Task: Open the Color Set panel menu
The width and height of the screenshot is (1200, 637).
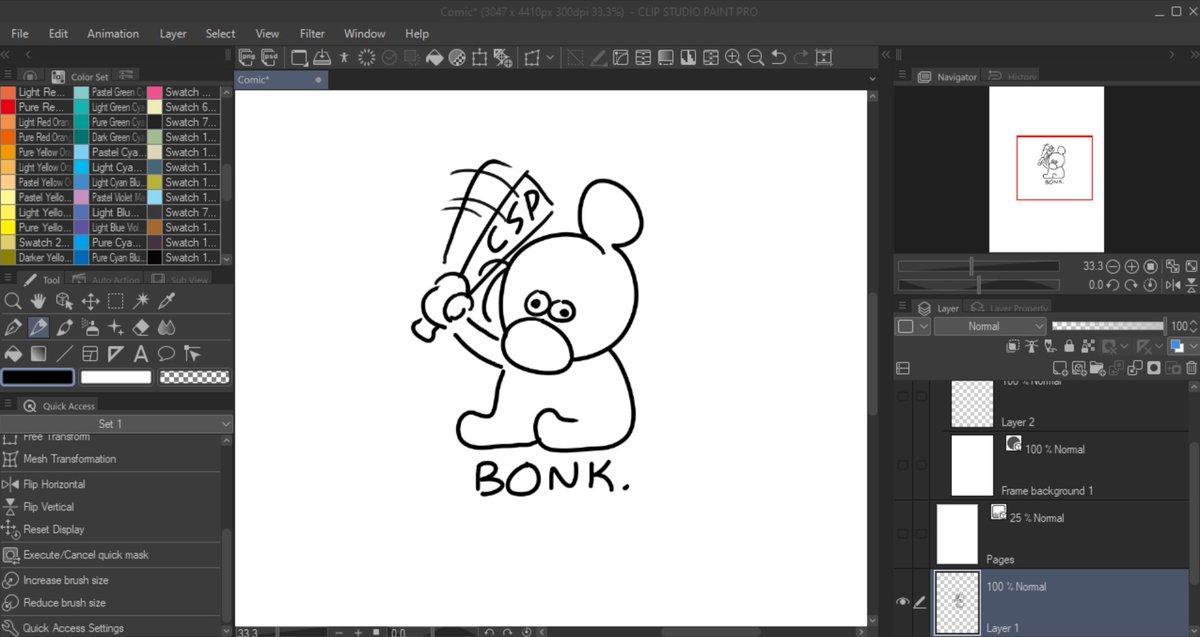Action: click(x=8, y=76)
